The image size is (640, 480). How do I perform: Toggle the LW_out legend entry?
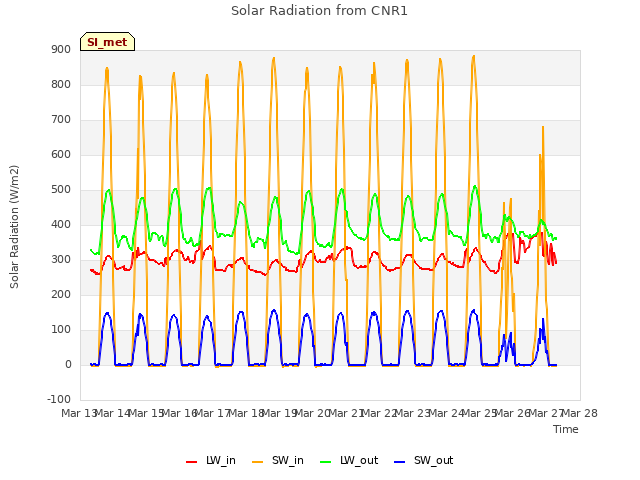[x=349, y=460]
